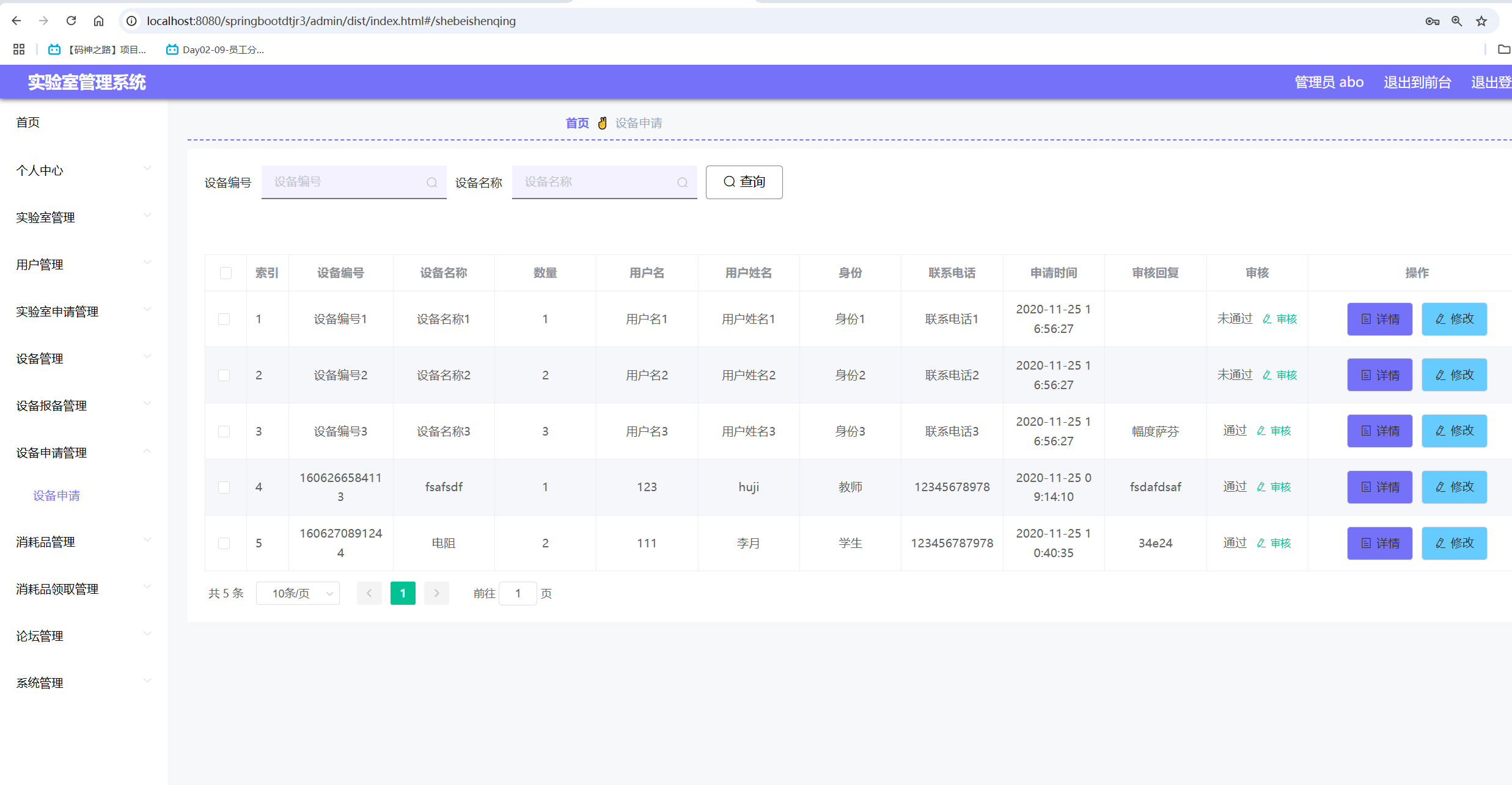Expand 消耗品管理 sidebar menu
This screenshot has height=785, width=1512.
click(x=84, y=541)
